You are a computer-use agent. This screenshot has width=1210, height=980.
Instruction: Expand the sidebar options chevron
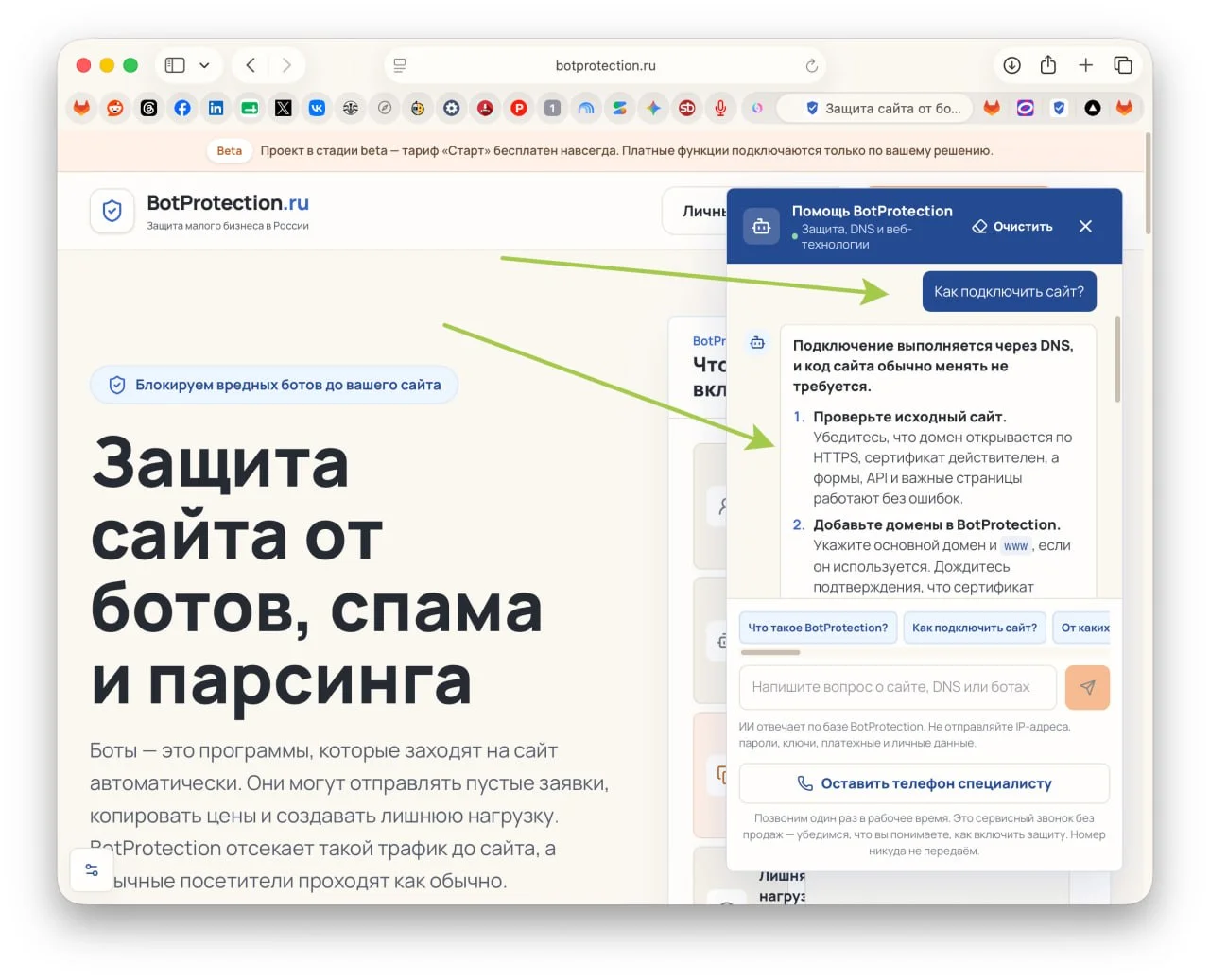[204, 65]
